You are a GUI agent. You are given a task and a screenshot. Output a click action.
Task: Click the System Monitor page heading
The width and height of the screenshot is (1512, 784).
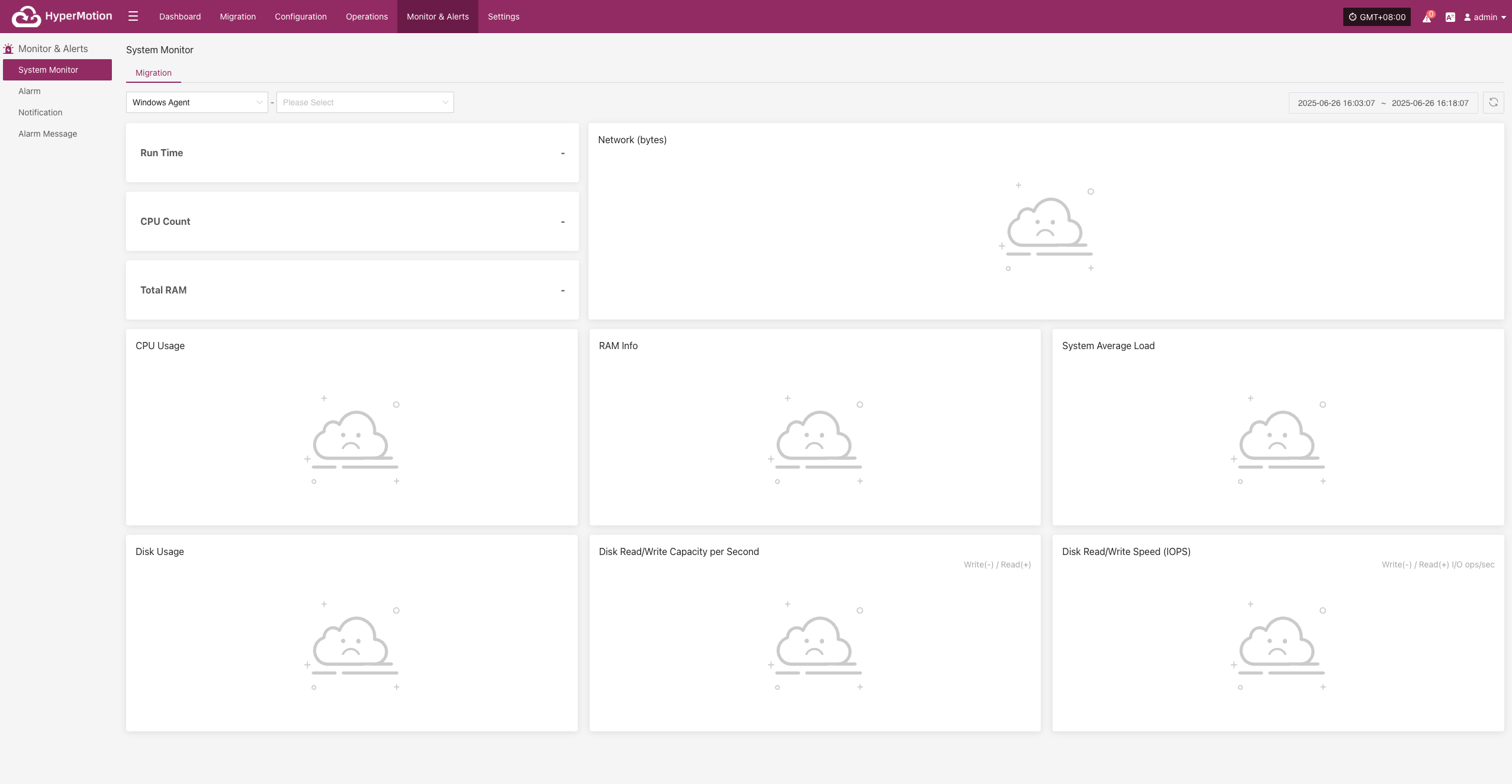click(x=159, y=50)
